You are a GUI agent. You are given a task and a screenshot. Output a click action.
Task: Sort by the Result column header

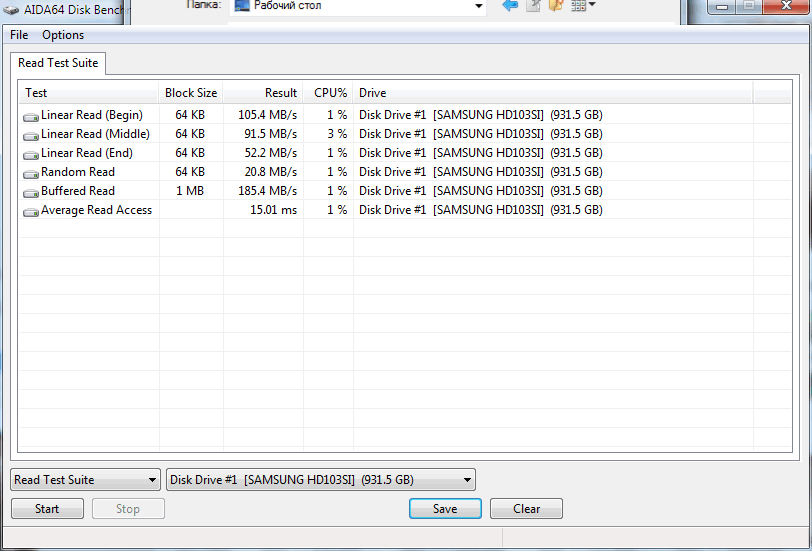263,93
